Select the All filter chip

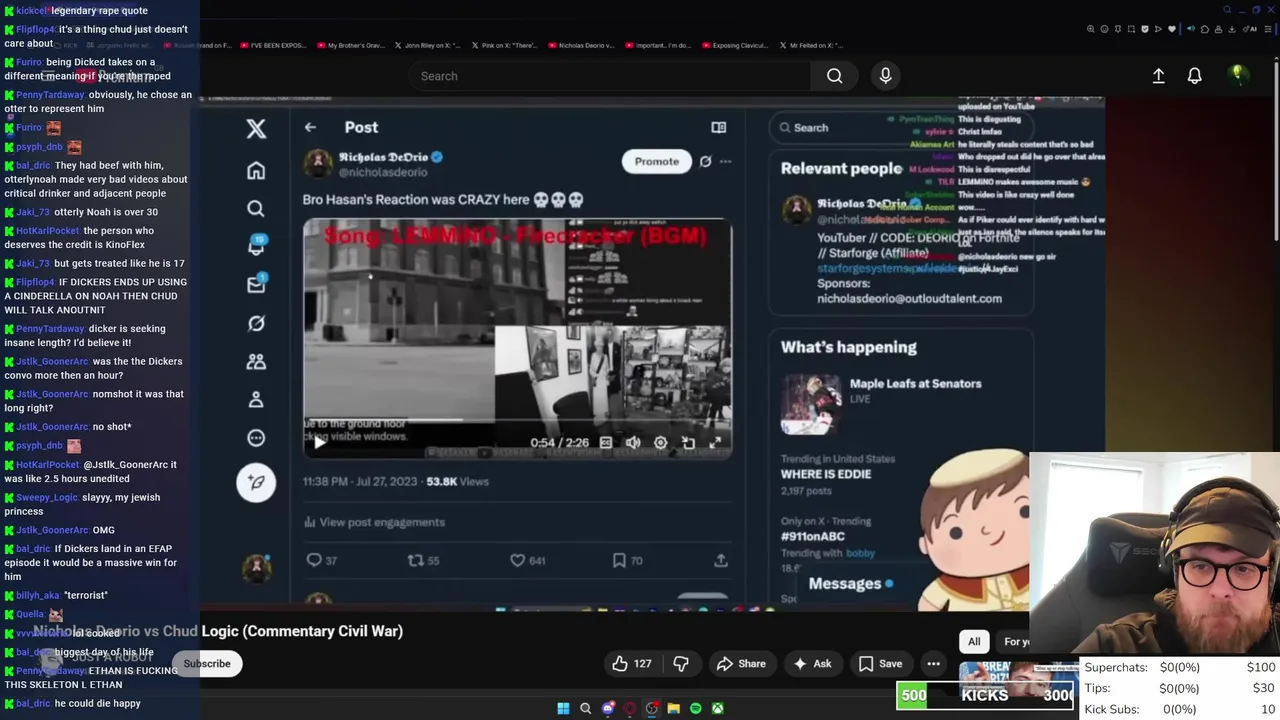pos(974,642)
